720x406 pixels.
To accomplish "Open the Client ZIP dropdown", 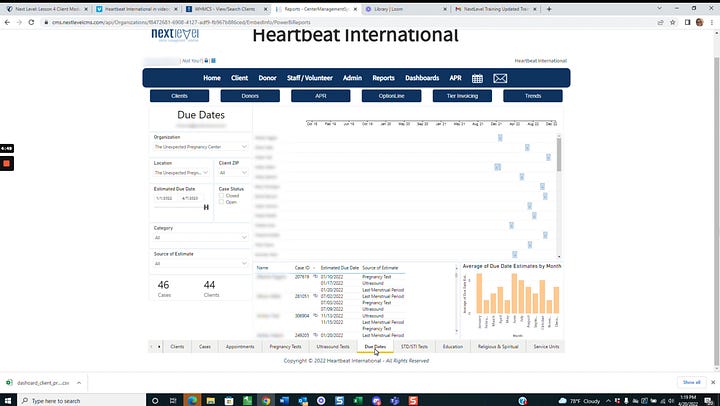I will (x=233, y=173).
